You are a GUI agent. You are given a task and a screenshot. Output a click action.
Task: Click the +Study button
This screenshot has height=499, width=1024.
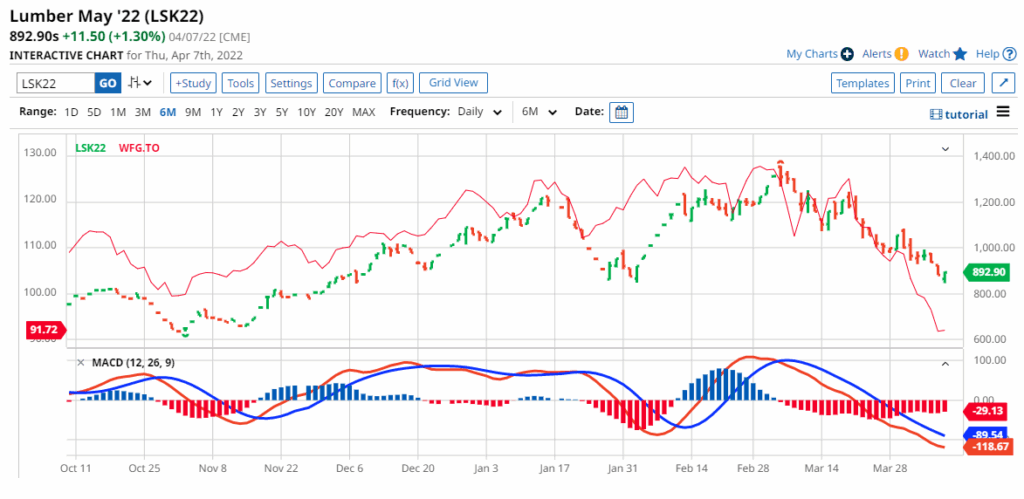[192, 83]
